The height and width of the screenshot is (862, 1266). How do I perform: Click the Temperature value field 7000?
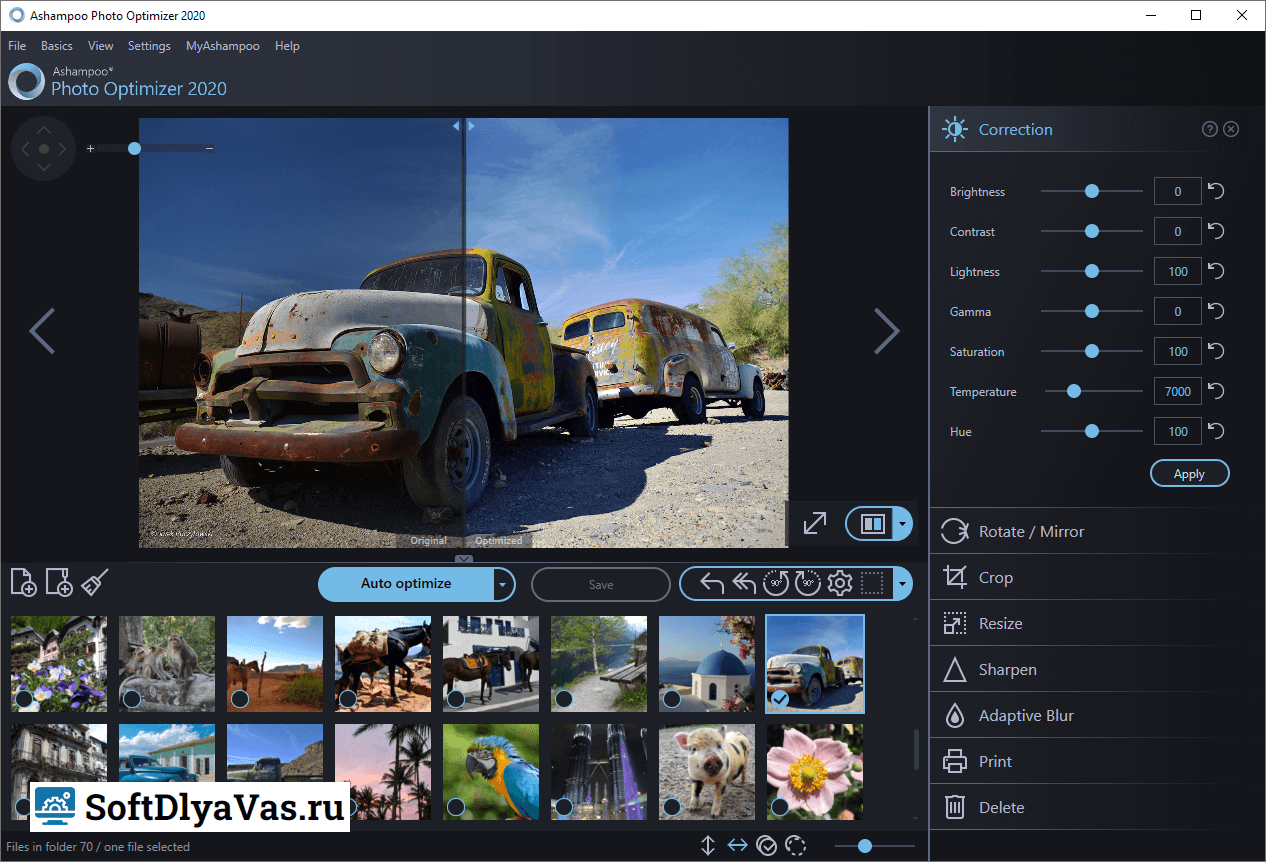click(x=1178, y=391)
